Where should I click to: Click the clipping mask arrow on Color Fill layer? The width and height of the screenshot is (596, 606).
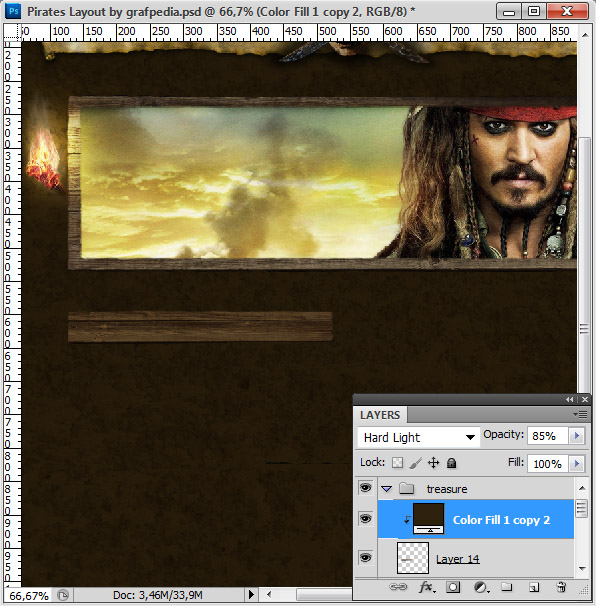(407, 520)
